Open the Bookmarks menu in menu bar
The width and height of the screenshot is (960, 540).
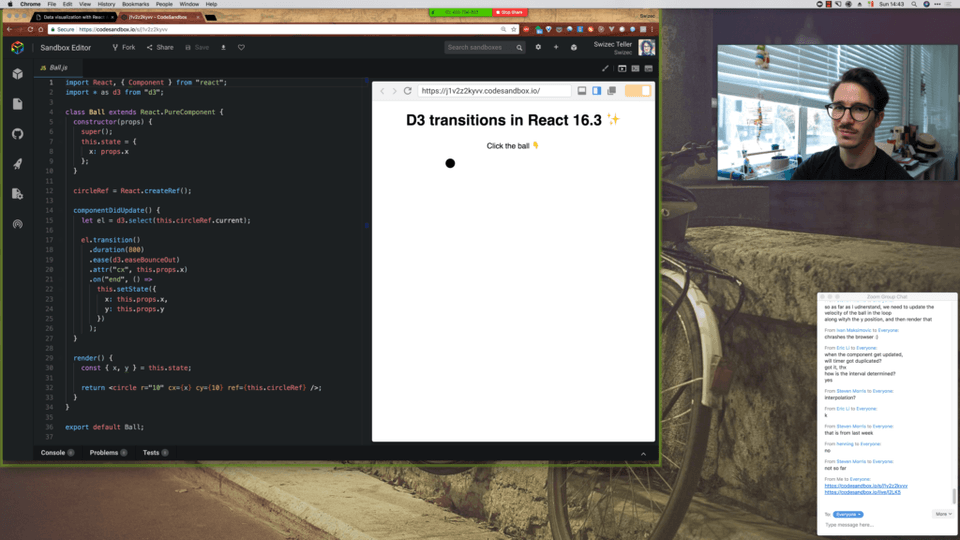point(135,4)
